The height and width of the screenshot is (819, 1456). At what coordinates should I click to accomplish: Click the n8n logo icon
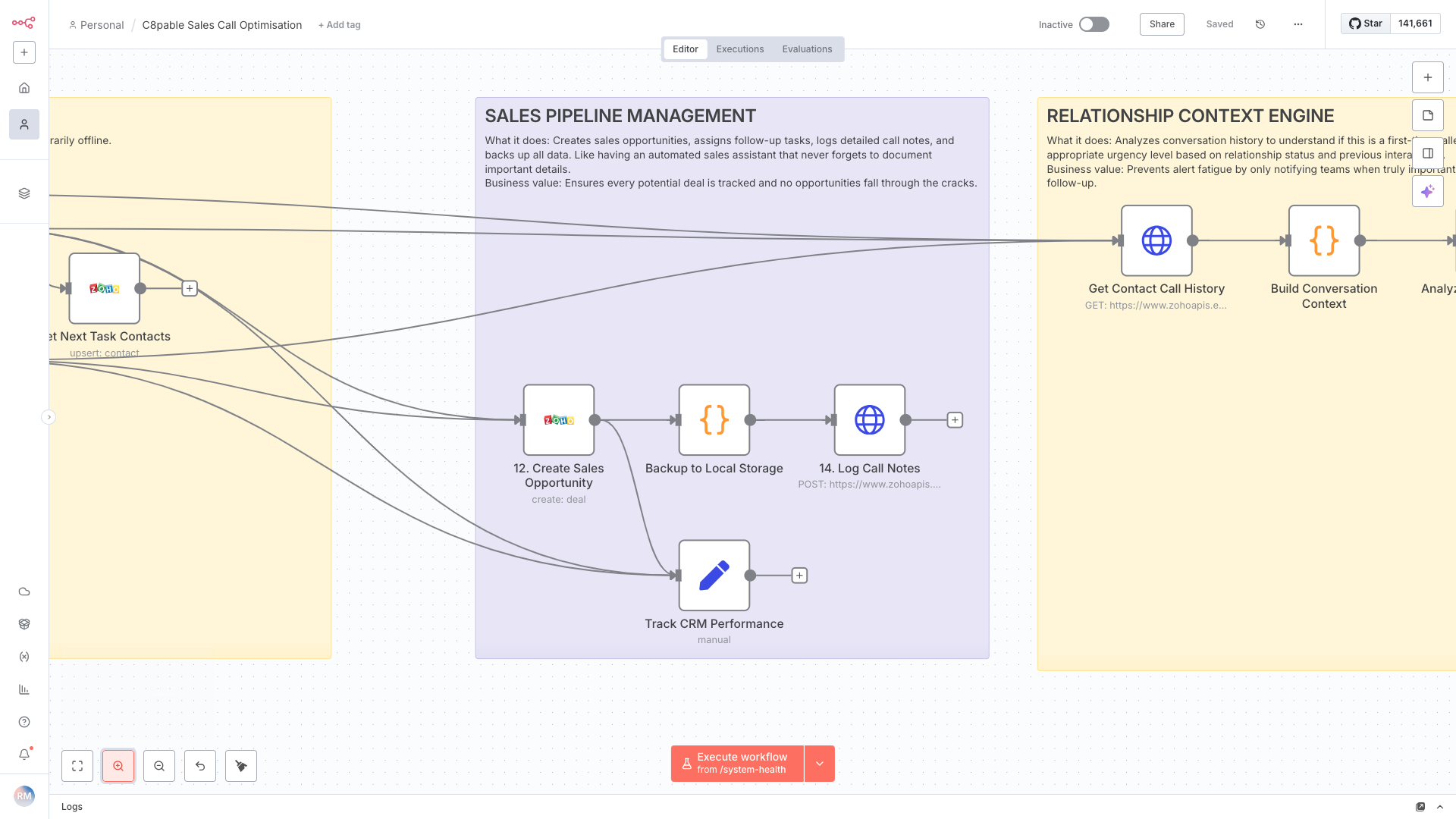[x=24, y=23]
